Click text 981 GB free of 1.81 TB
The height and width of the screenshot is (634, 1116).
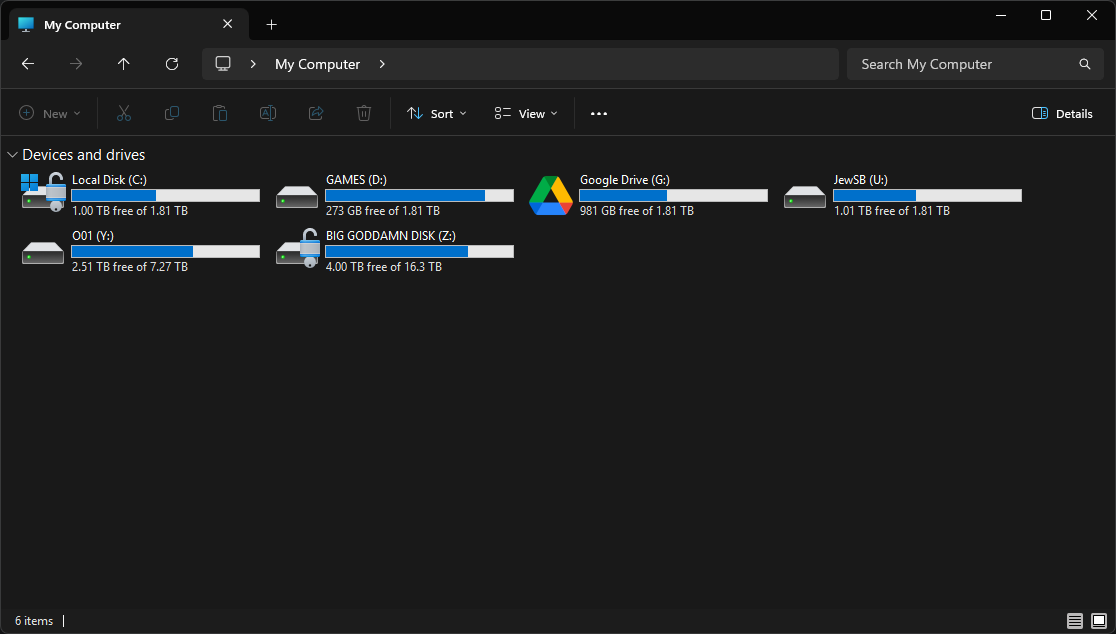[x=637, y=211]
